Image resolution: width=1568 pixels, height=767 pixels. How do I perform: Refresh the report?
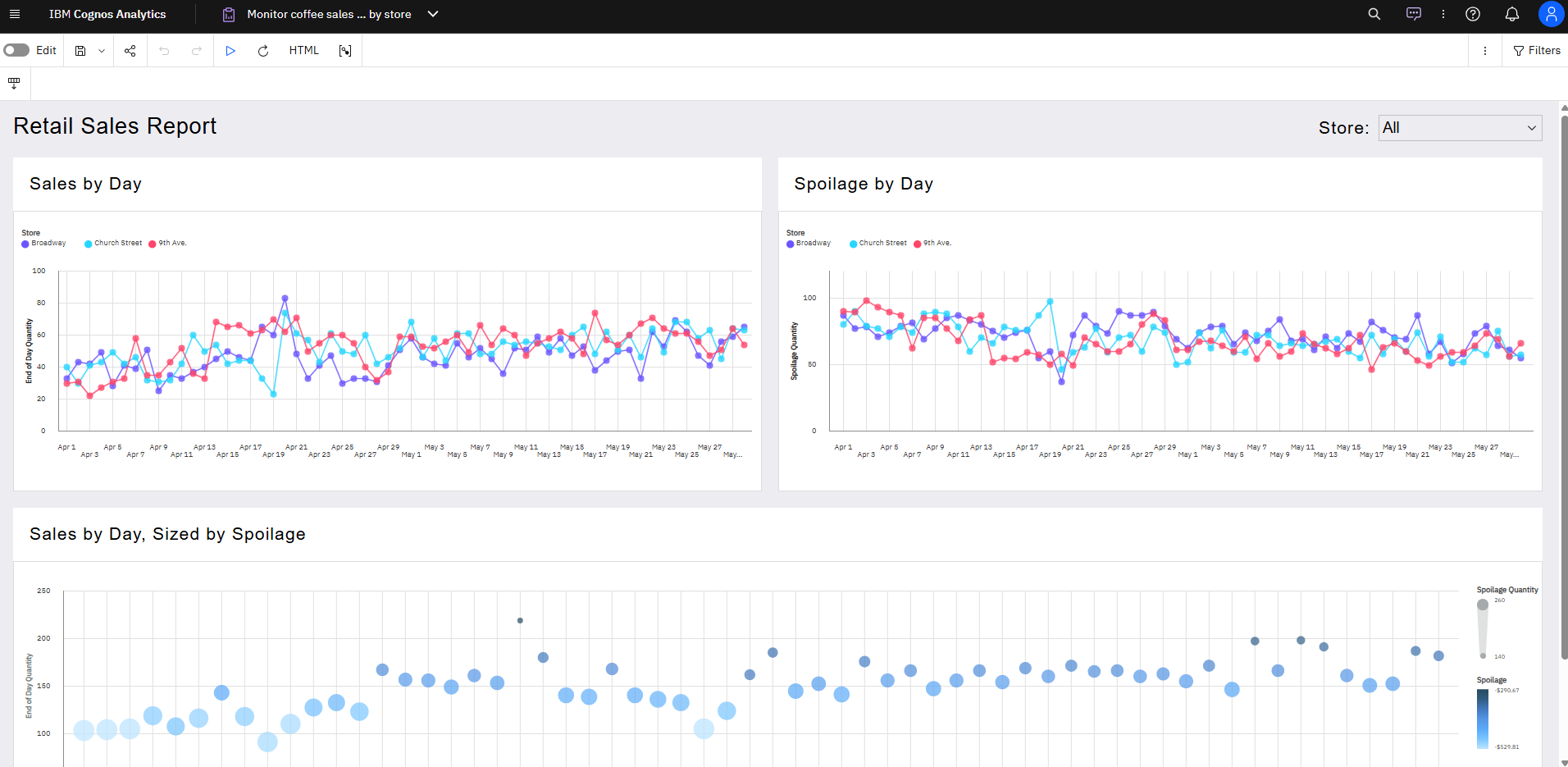point(263,51)
